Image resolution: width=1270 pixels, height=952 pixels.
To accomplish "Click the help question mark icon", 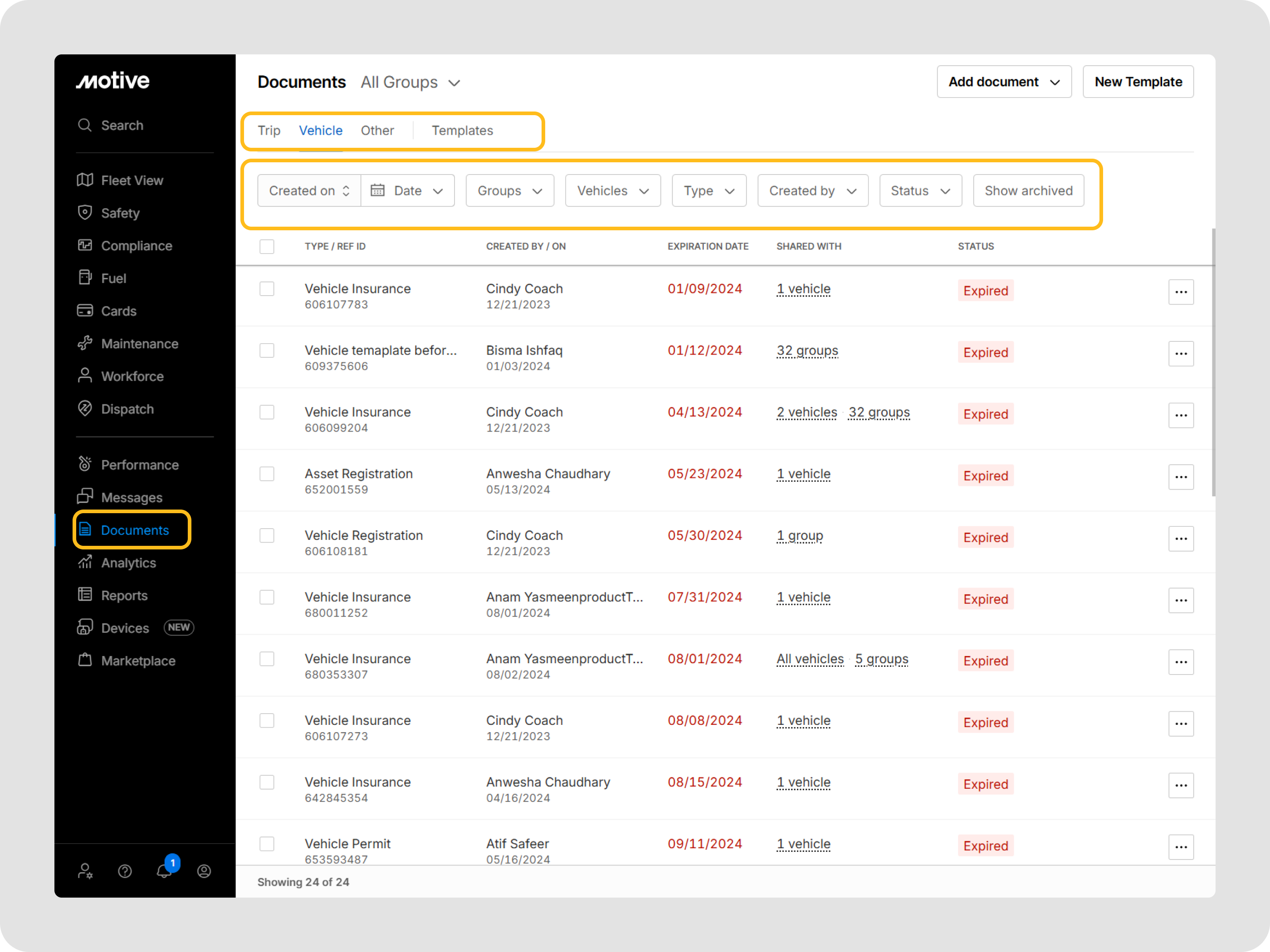I will pyautogui.click(x=125, y=871).
